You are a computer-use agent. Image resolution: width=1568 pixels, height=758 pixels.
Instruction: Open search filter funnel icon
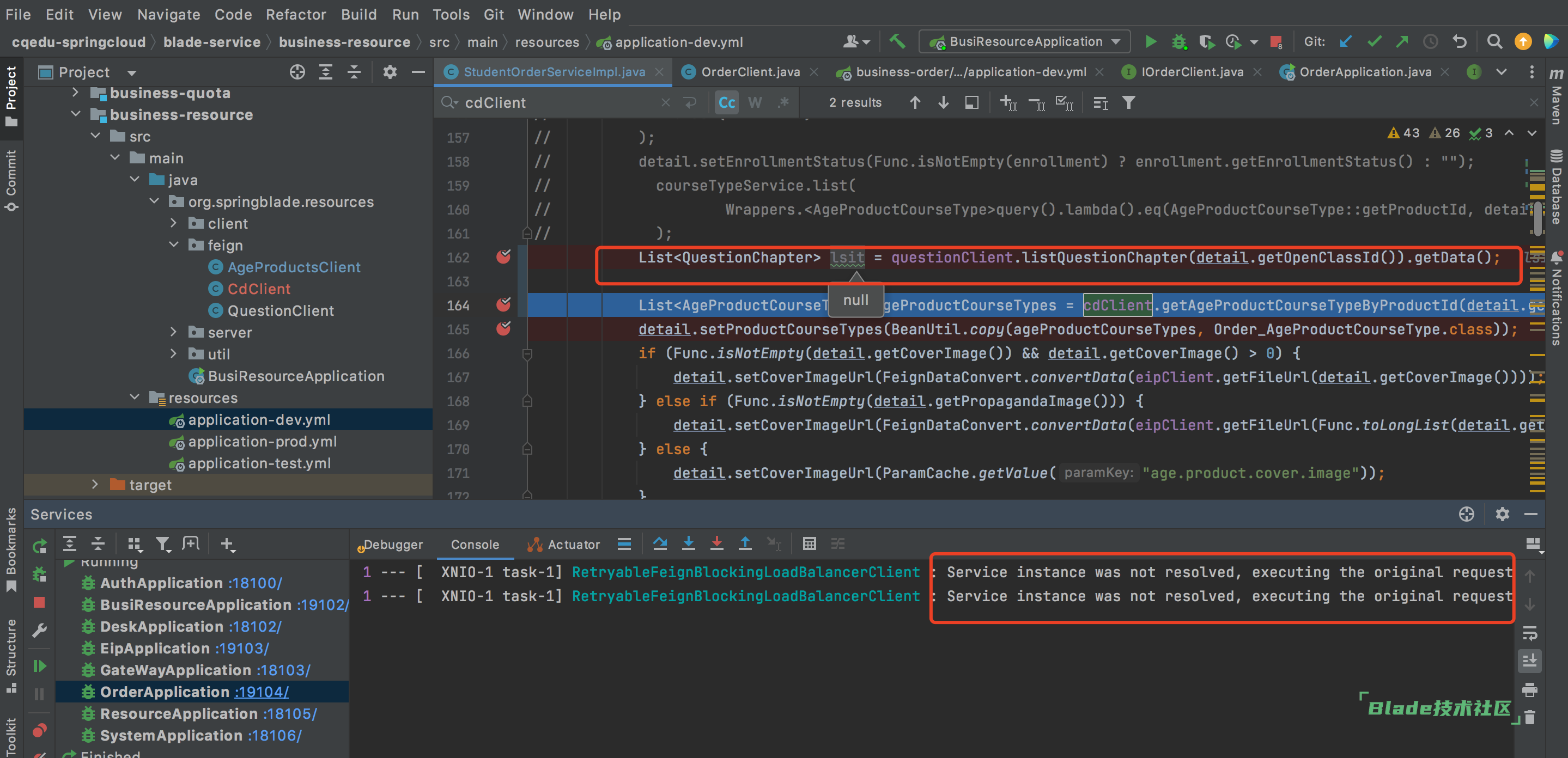1128,102
